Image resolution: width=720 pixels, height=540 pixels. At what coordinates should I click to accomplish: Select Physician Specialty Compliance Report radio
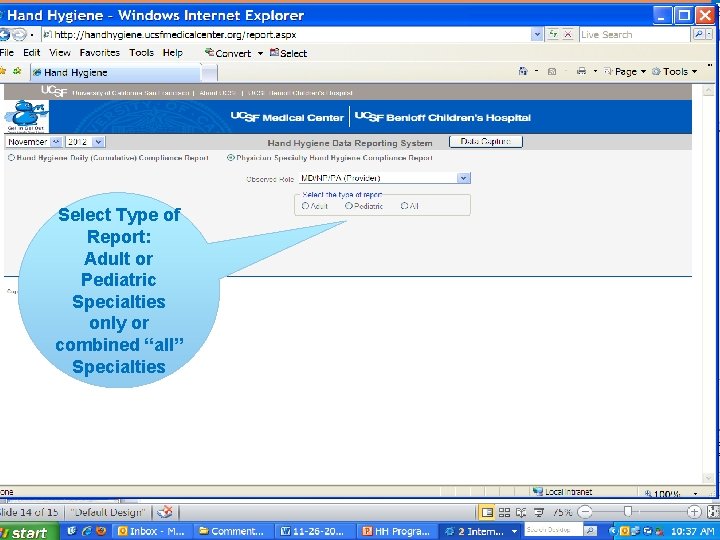coord(231,158)
